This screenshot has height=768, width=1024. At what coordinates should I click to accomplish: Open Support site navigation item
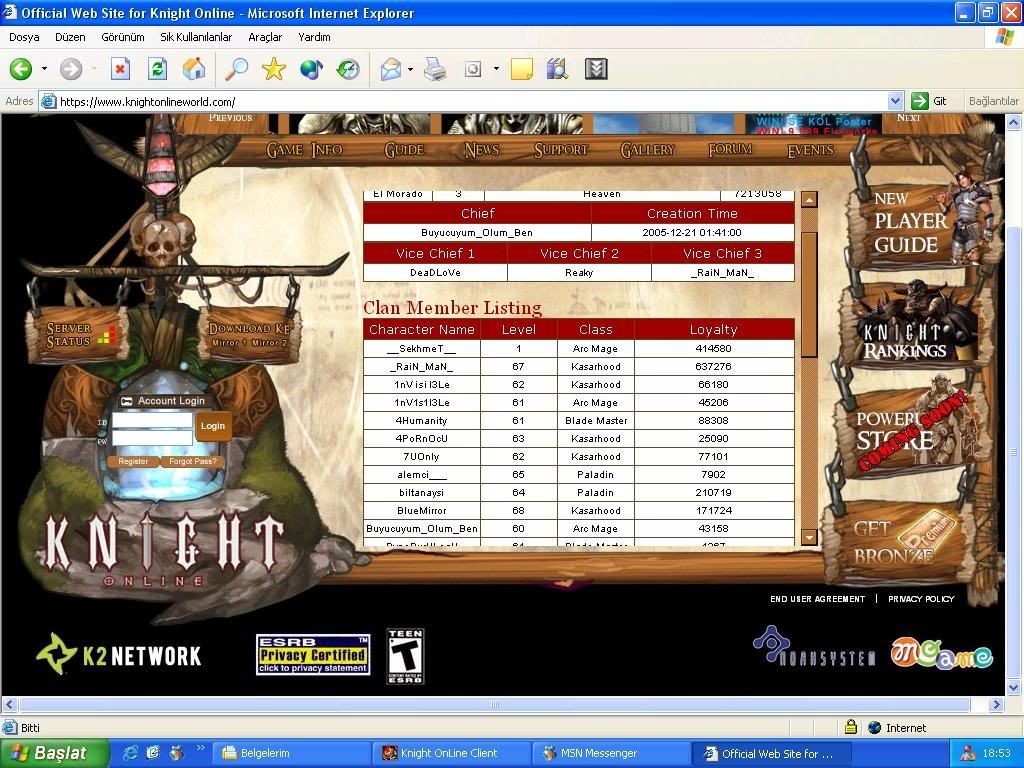pyautogui.click(x=561, y=150)
